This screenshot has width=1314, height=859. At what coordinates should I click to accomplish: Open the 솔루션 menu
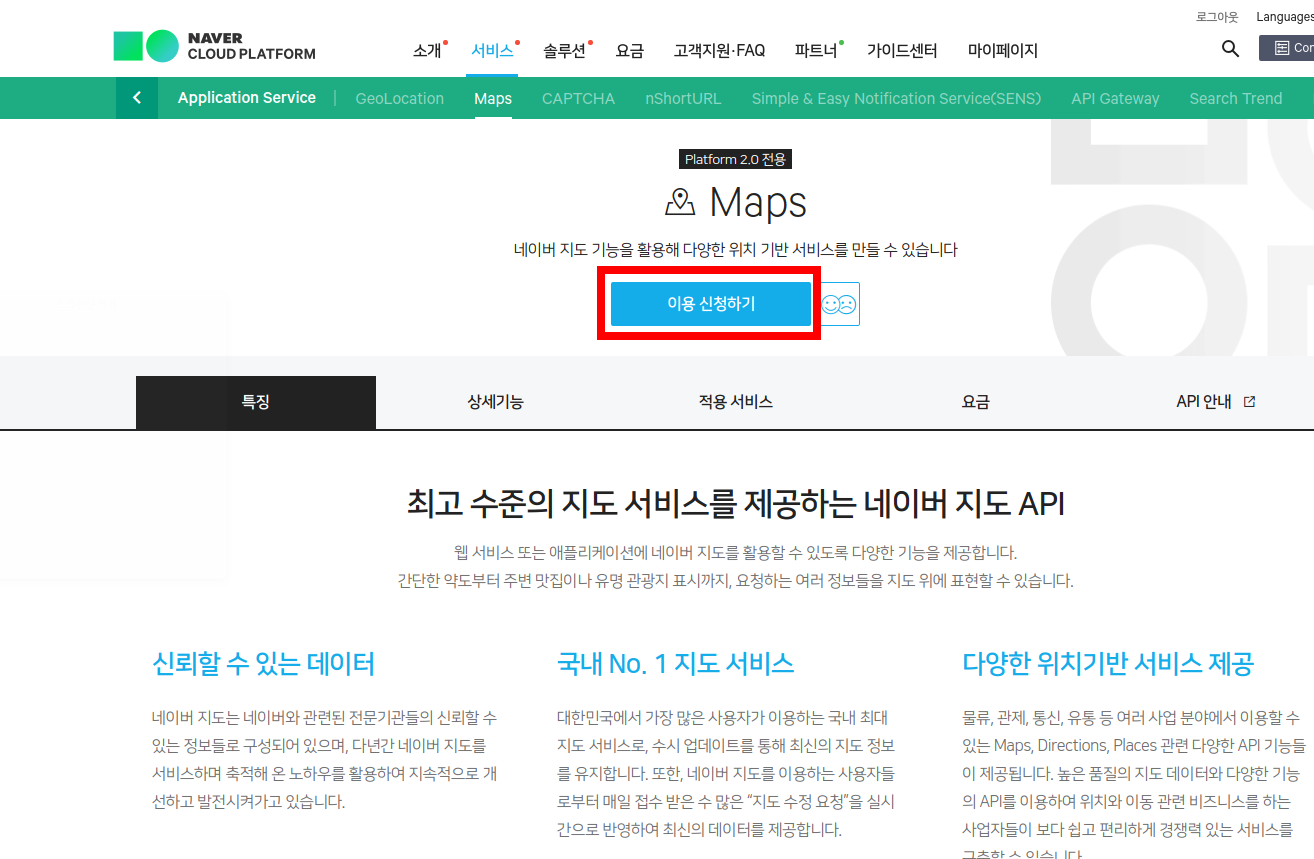pos(565,50)
